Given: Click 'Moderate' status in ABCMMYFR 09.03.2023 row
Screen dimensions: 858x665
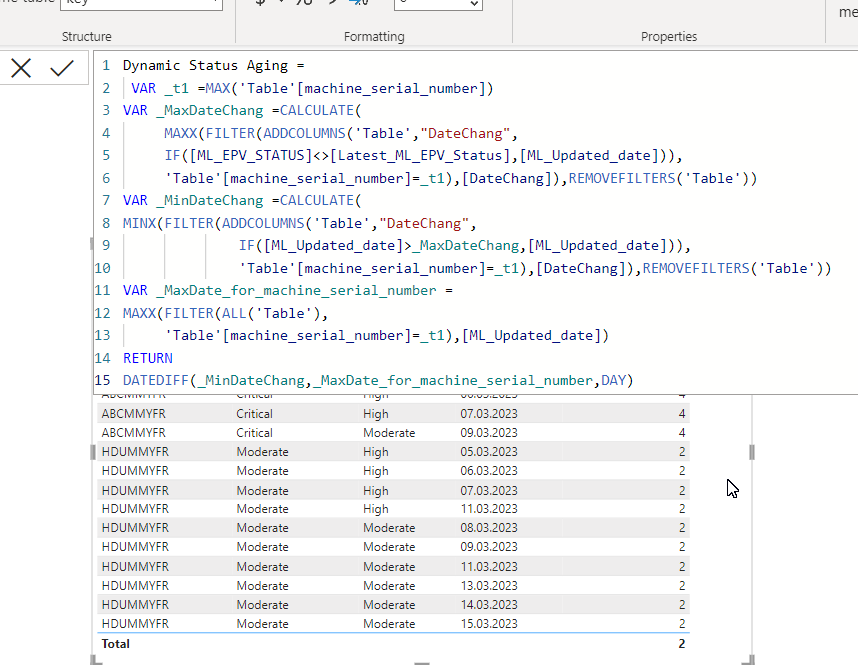Looking at the screenshot, I should tap(389, 433).
